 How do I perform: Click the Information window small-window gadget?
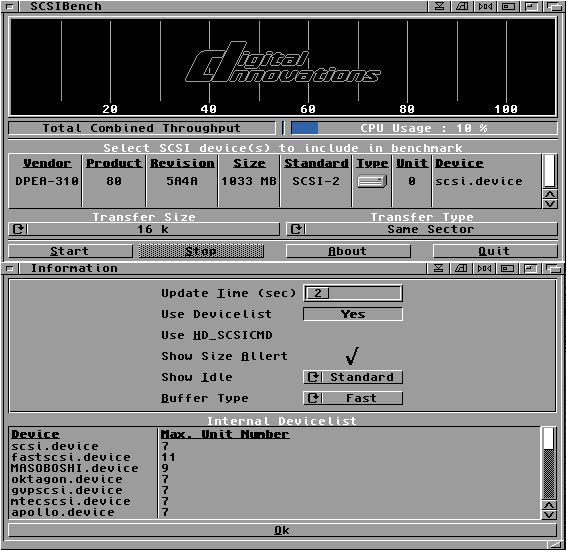pos(530,268)
